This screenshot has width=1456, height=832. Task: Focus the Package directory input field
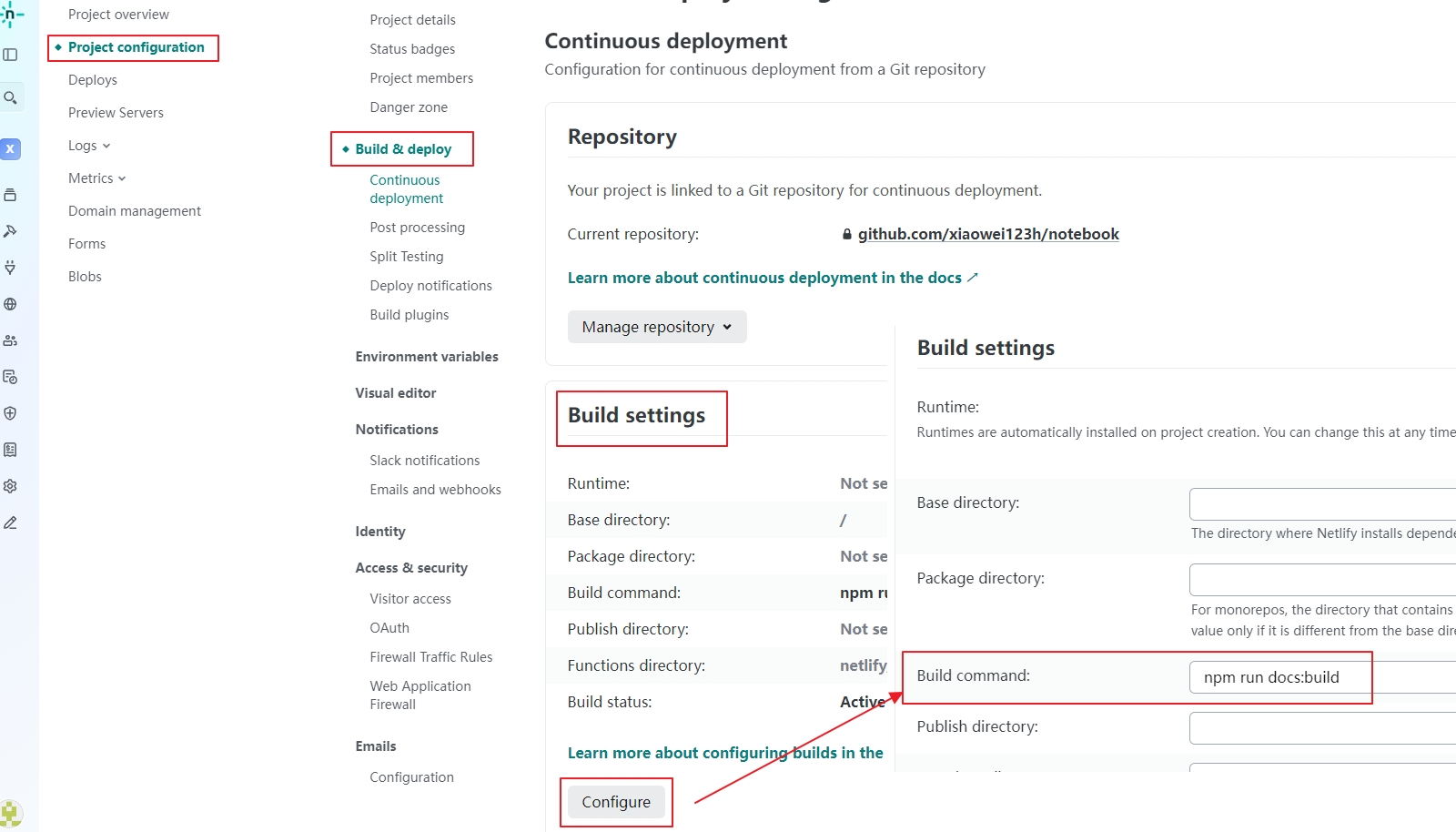(1322, 580)
